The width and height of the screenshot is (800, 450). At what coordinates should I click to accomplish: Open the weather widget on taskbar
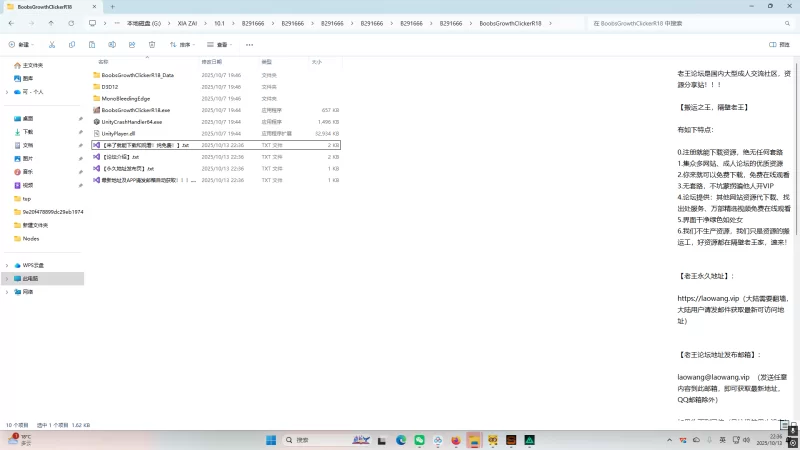click(20, 440)
